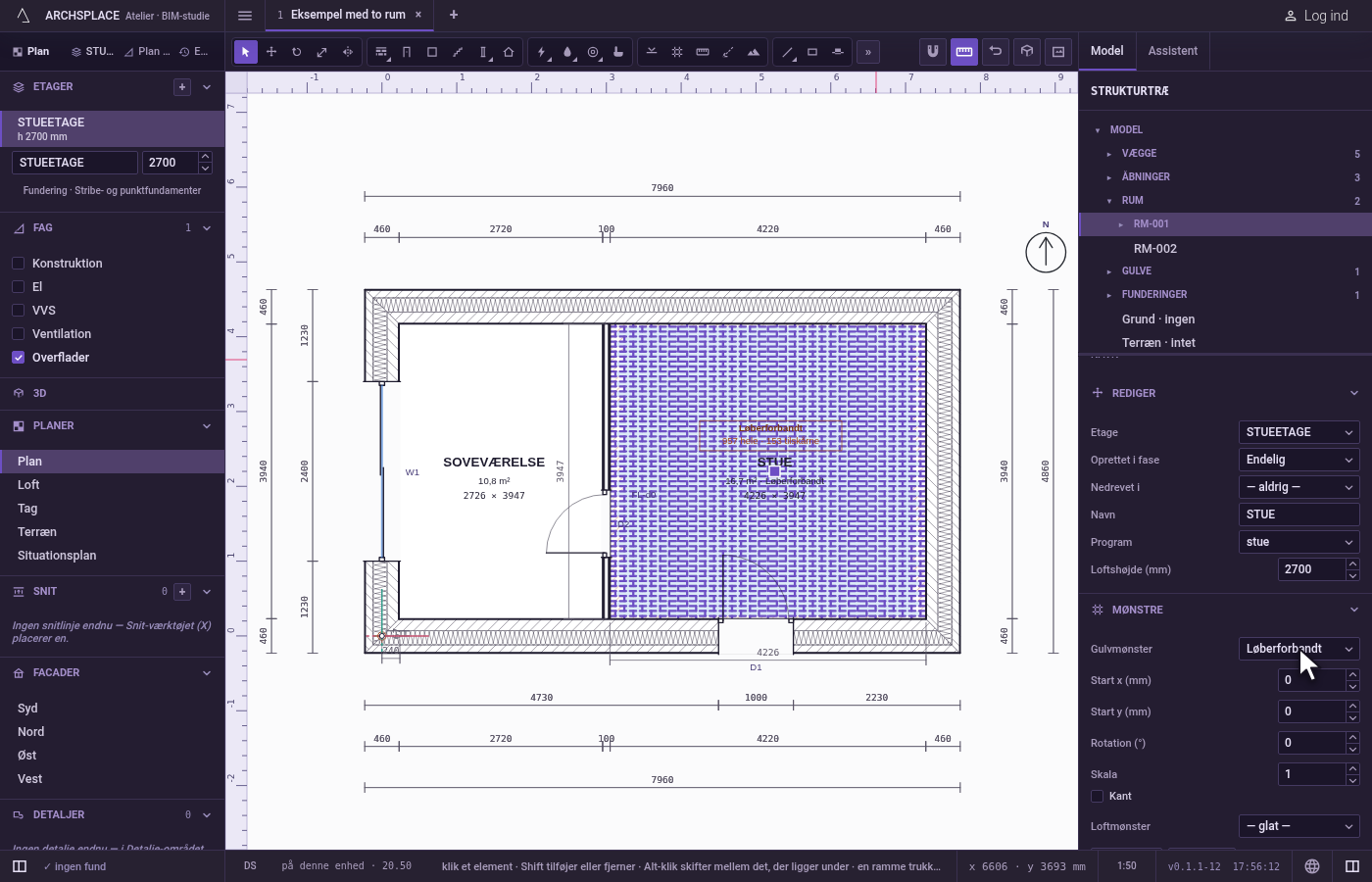Select the move tool in toolbar
The width and height of the screenshot is (1372, 882).
click(x=271, y=52)
